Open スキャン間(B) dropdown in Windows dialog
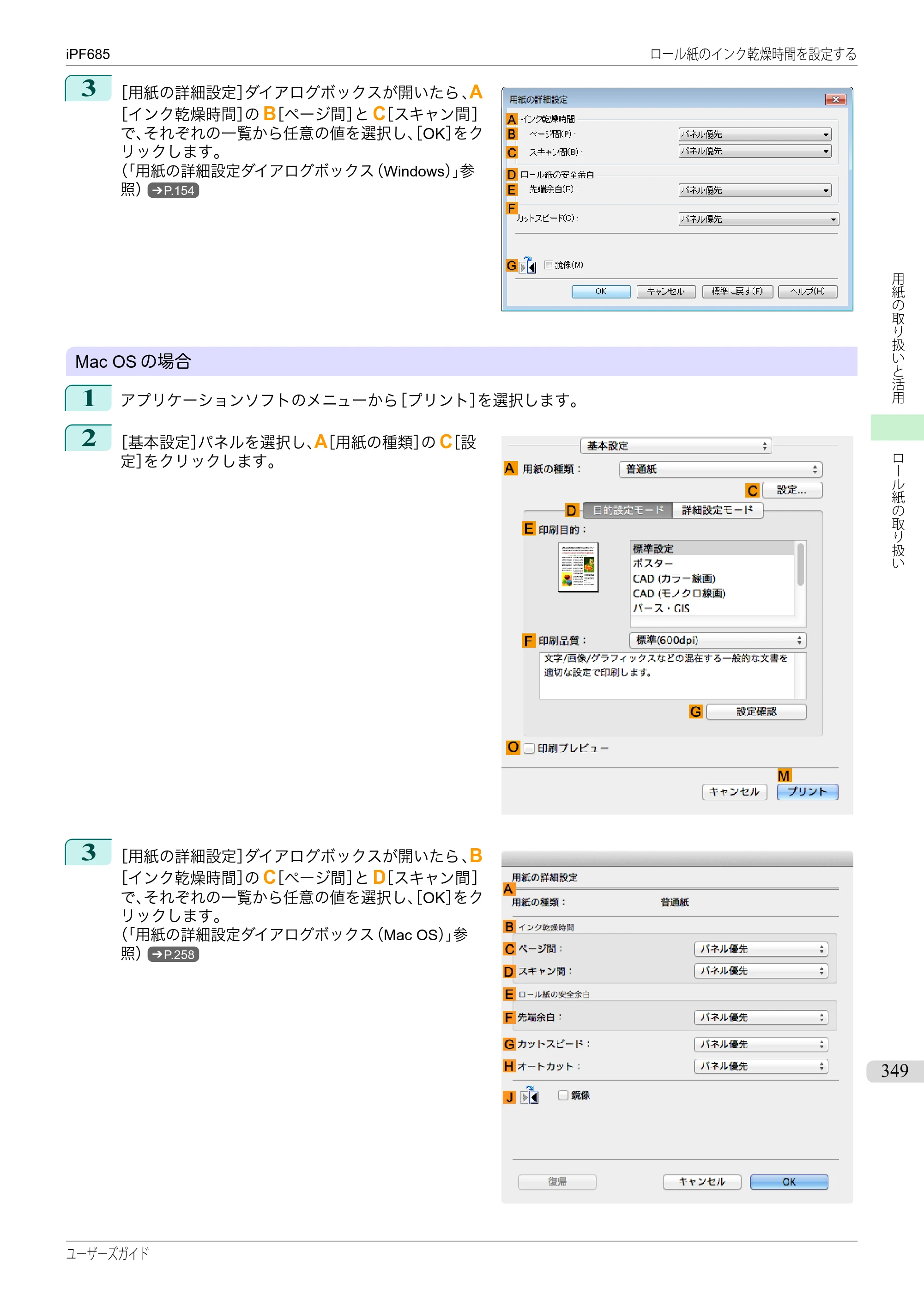The height and width of the screenshot is (1307, 924). click(755, 151)
